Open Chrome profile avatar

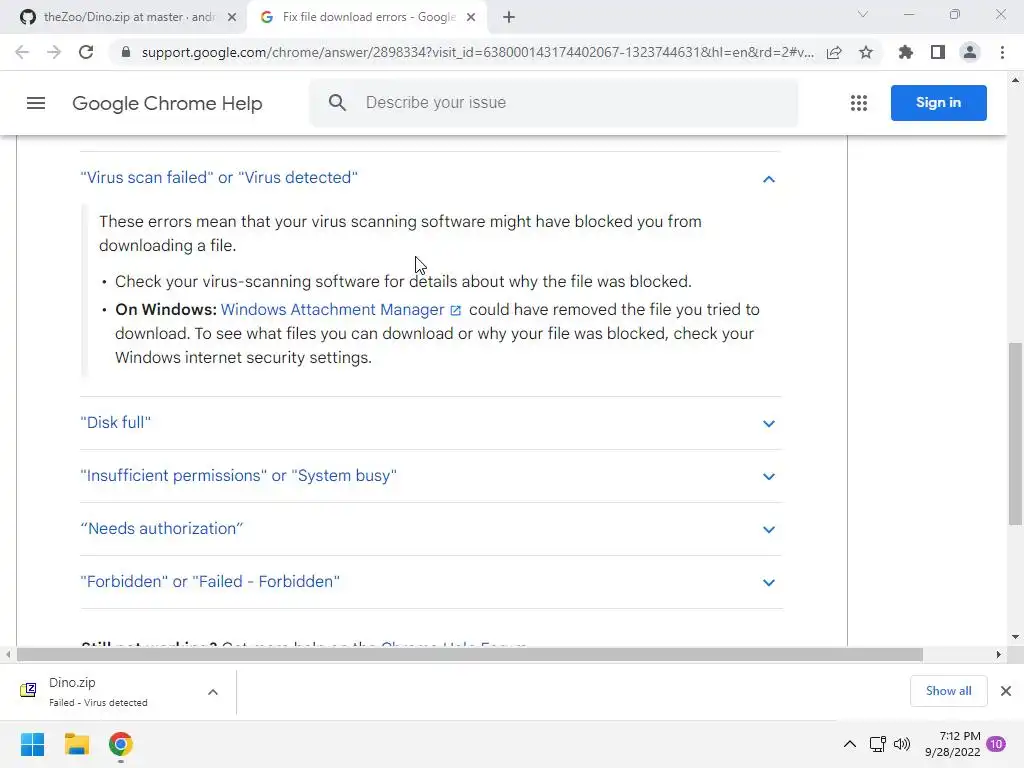pos(970,52)
